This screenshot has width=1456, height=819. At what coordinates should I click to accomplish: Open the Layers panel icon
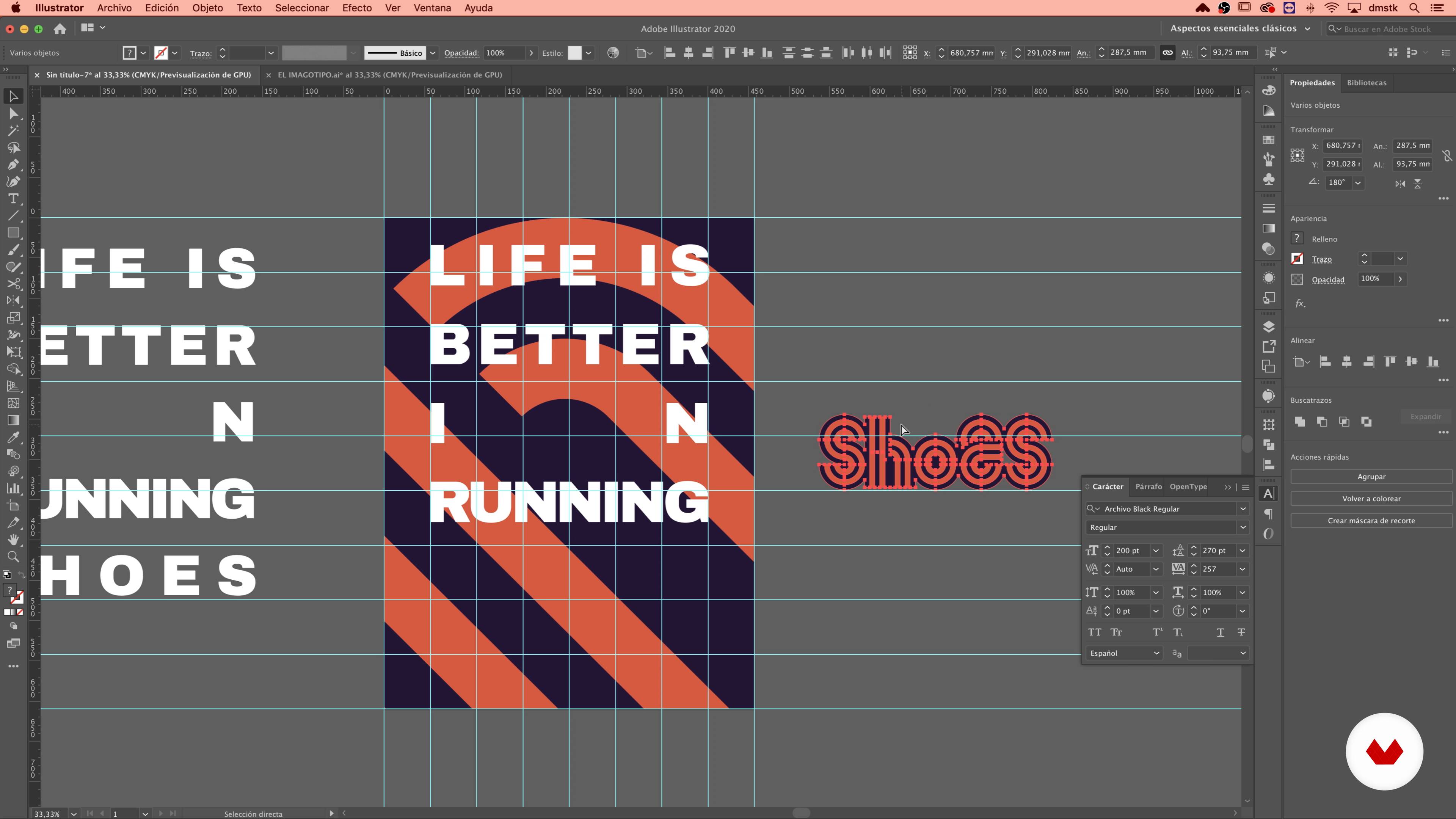point(1268,327)
